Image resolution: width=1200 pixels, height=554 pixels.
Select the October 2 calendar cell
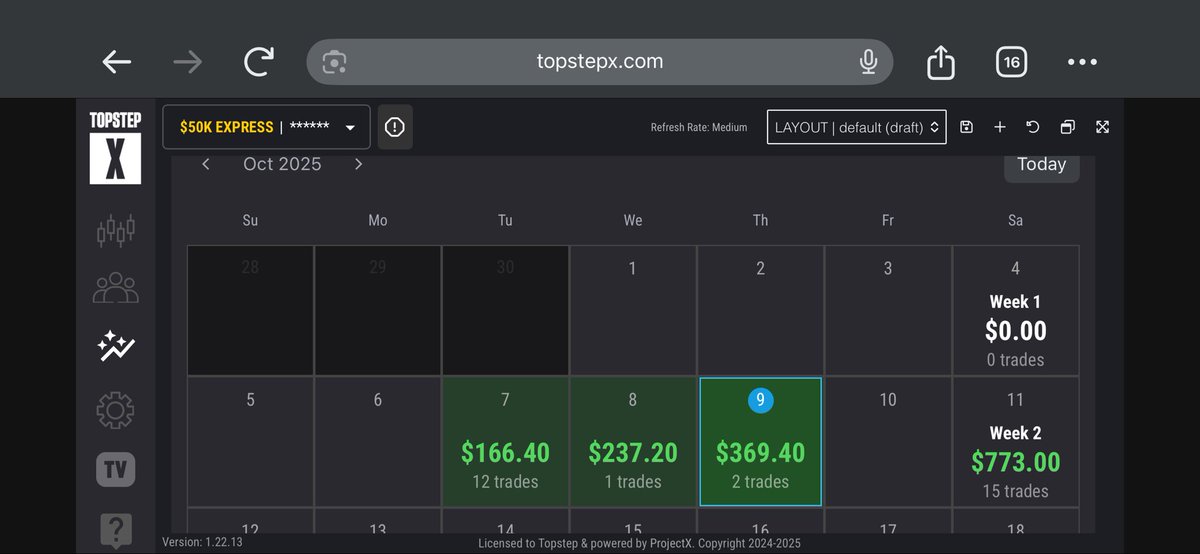[760, 310]
